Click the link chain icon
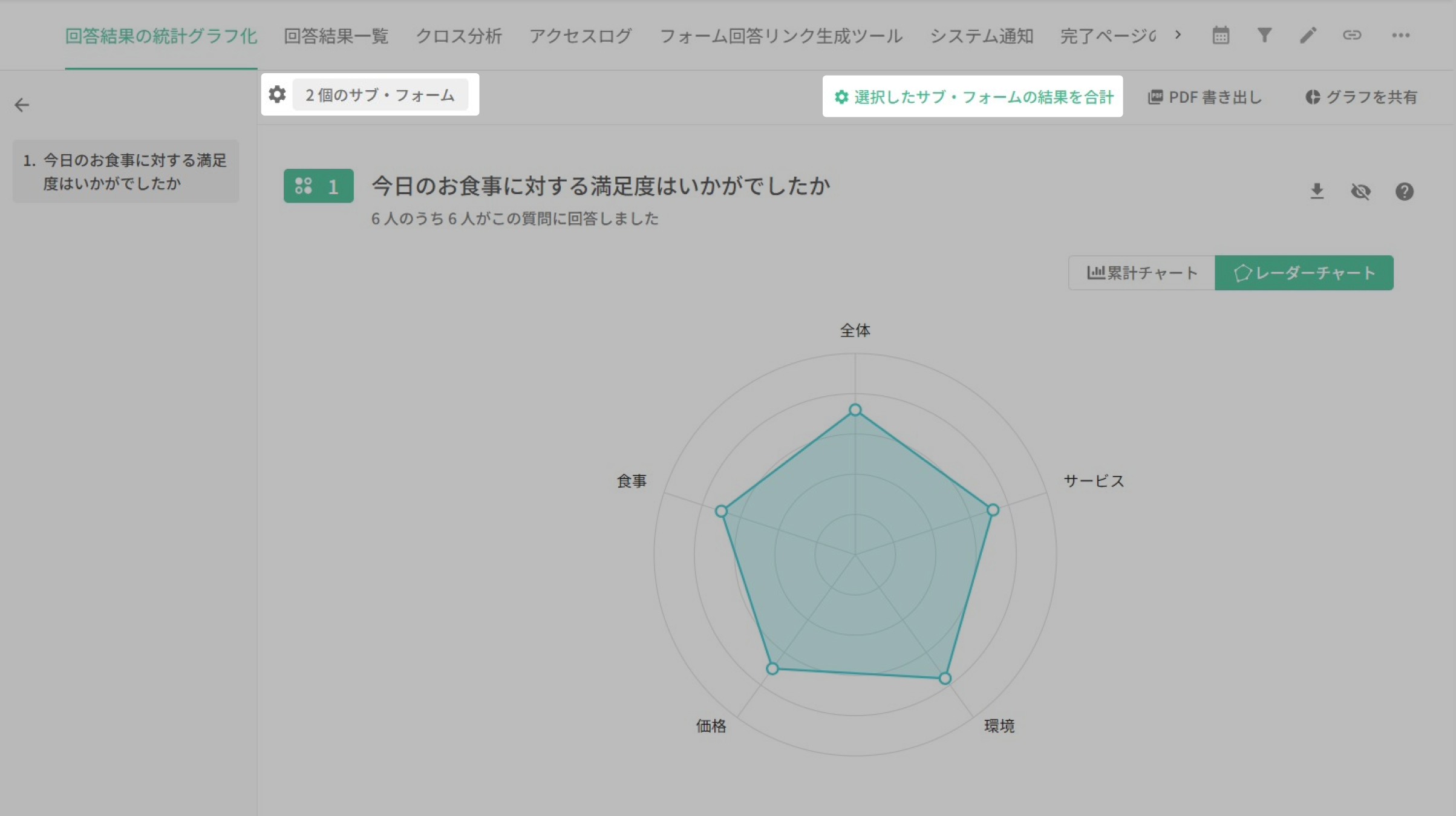This screenshot has height=816, width=1456. tap(1352, 35)
